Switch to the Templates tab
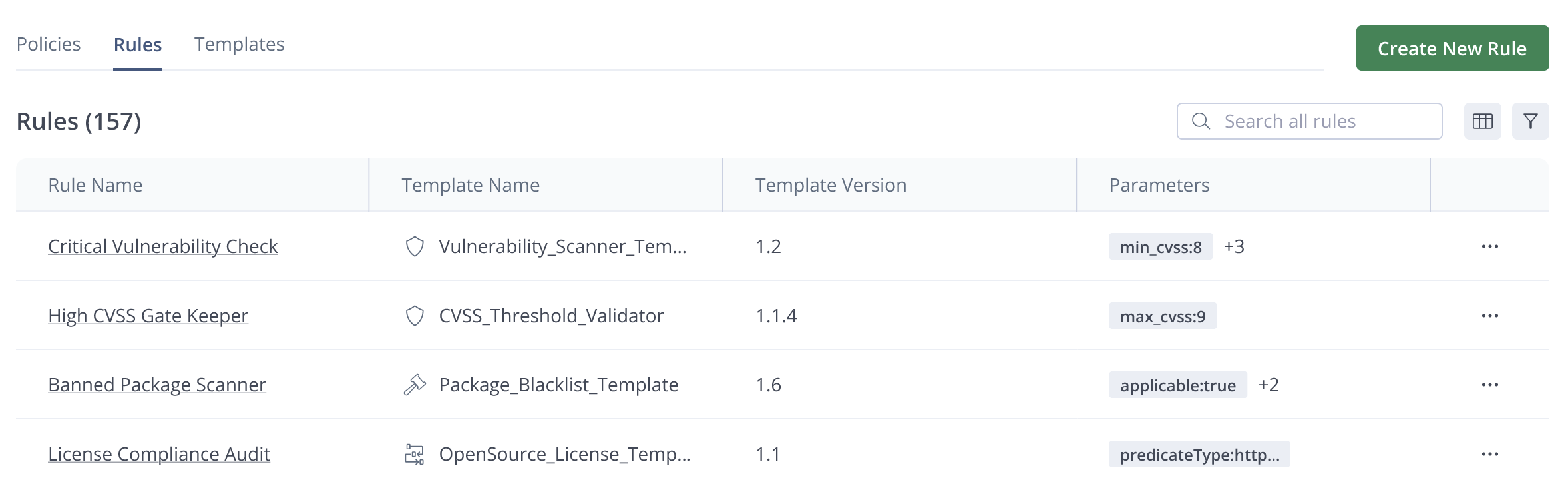 click(x=240, y=44)
